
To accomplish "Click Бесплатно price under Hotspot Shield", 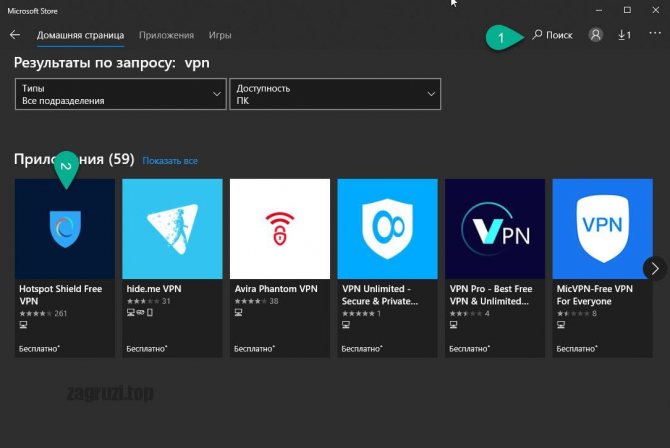I will (39, 349).
